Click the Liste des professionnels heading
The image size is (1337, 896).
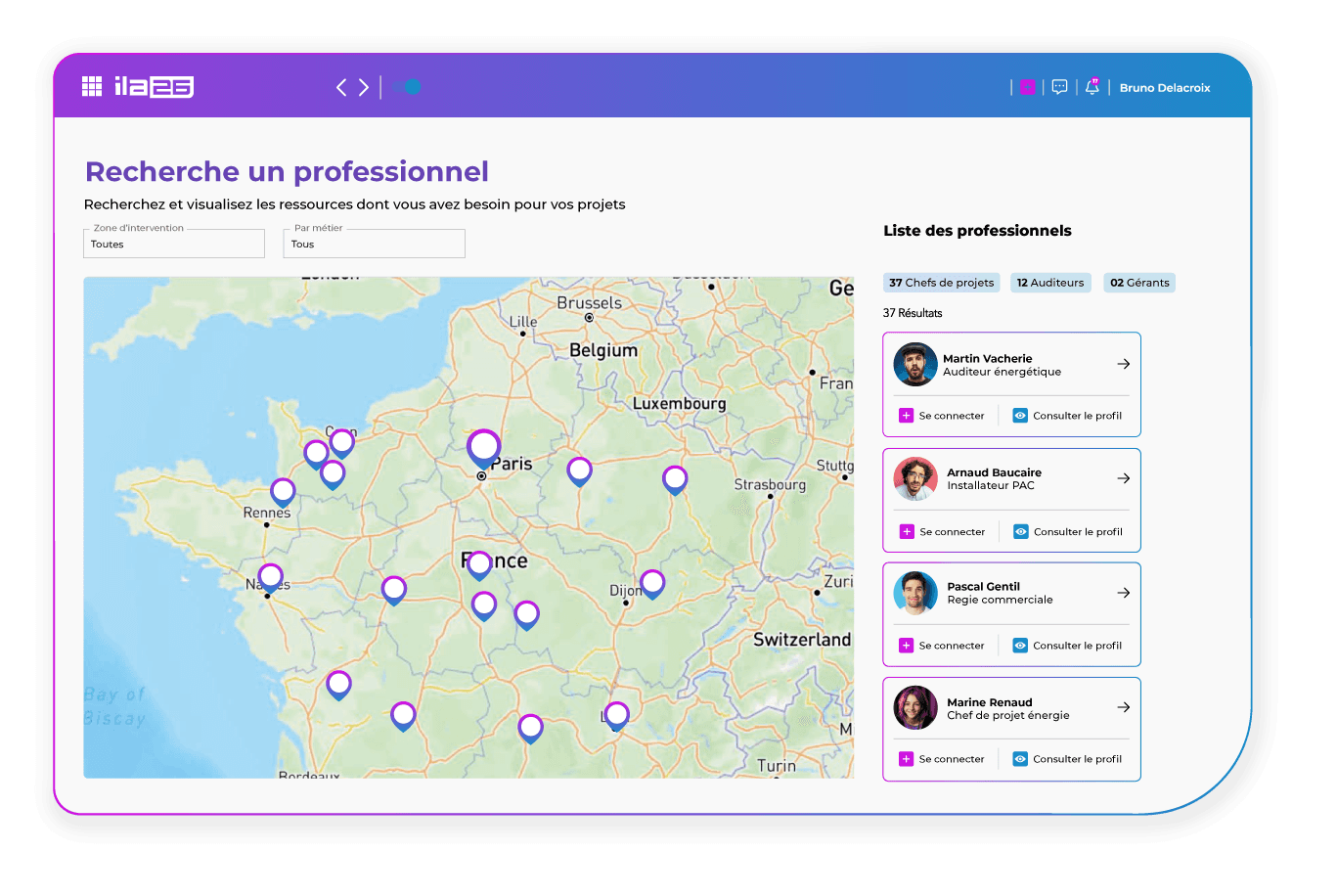coord(977,231)
